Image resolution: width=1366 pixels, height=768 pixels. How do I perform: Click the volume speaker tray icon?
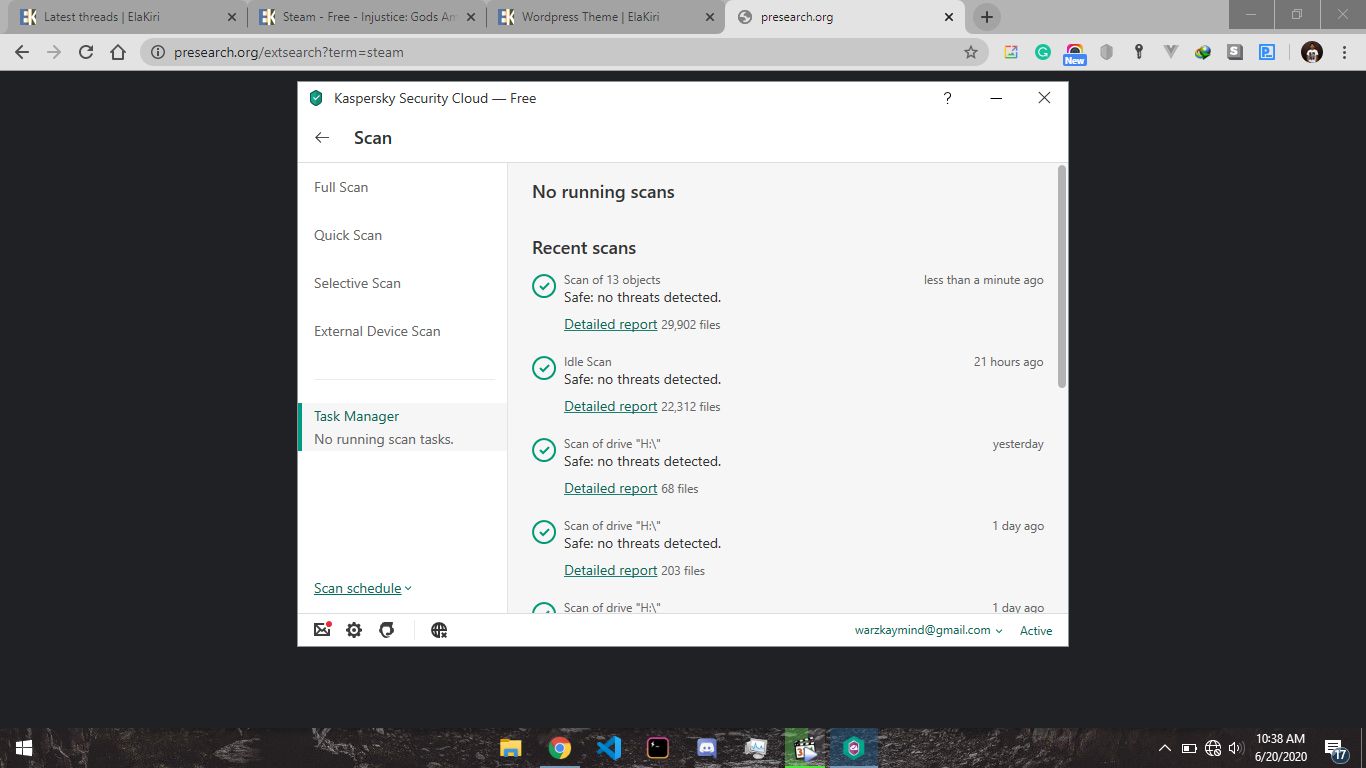1236,748
